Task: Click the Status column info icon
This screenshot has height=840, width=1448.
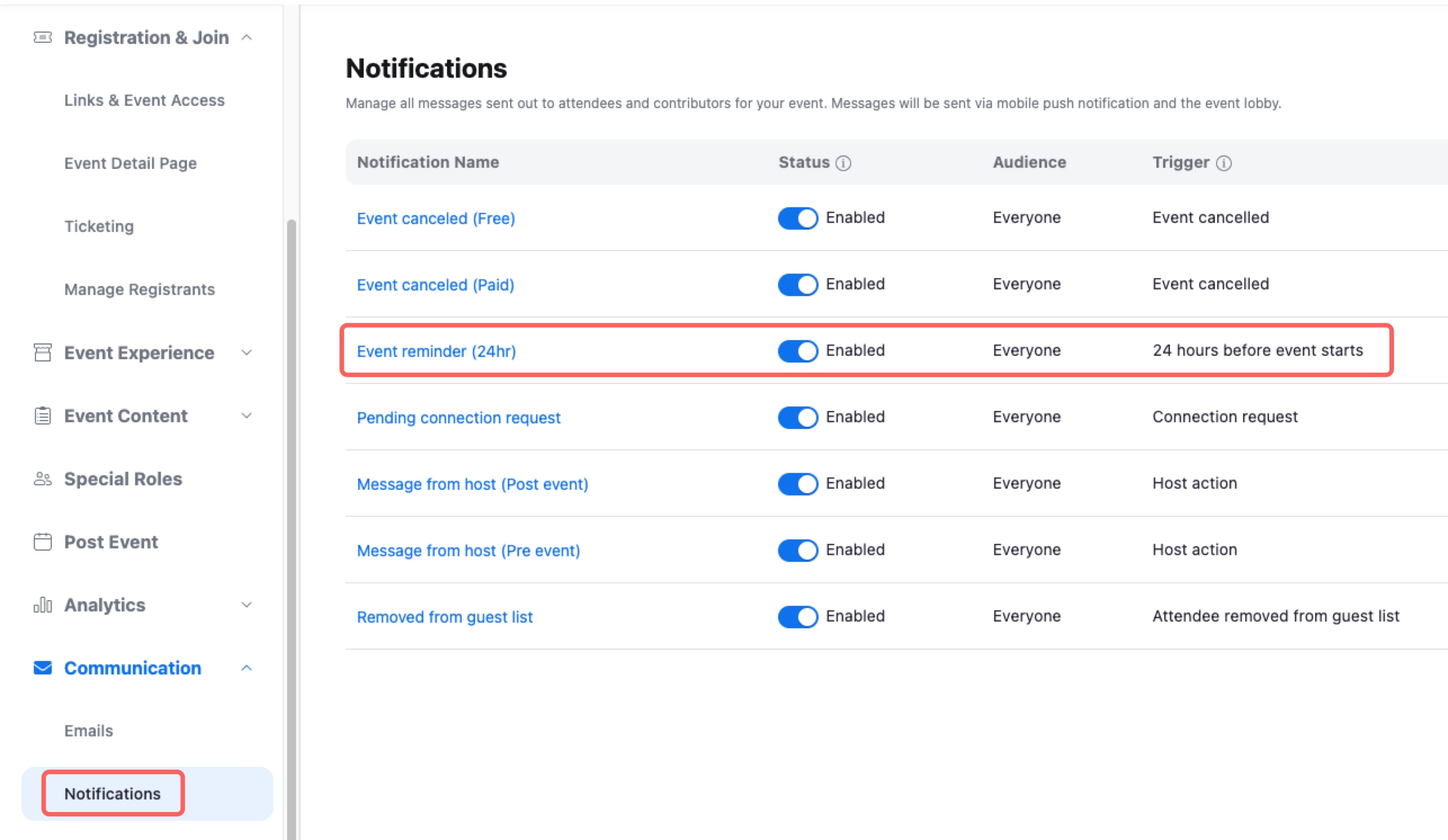Action: [843, 163]
